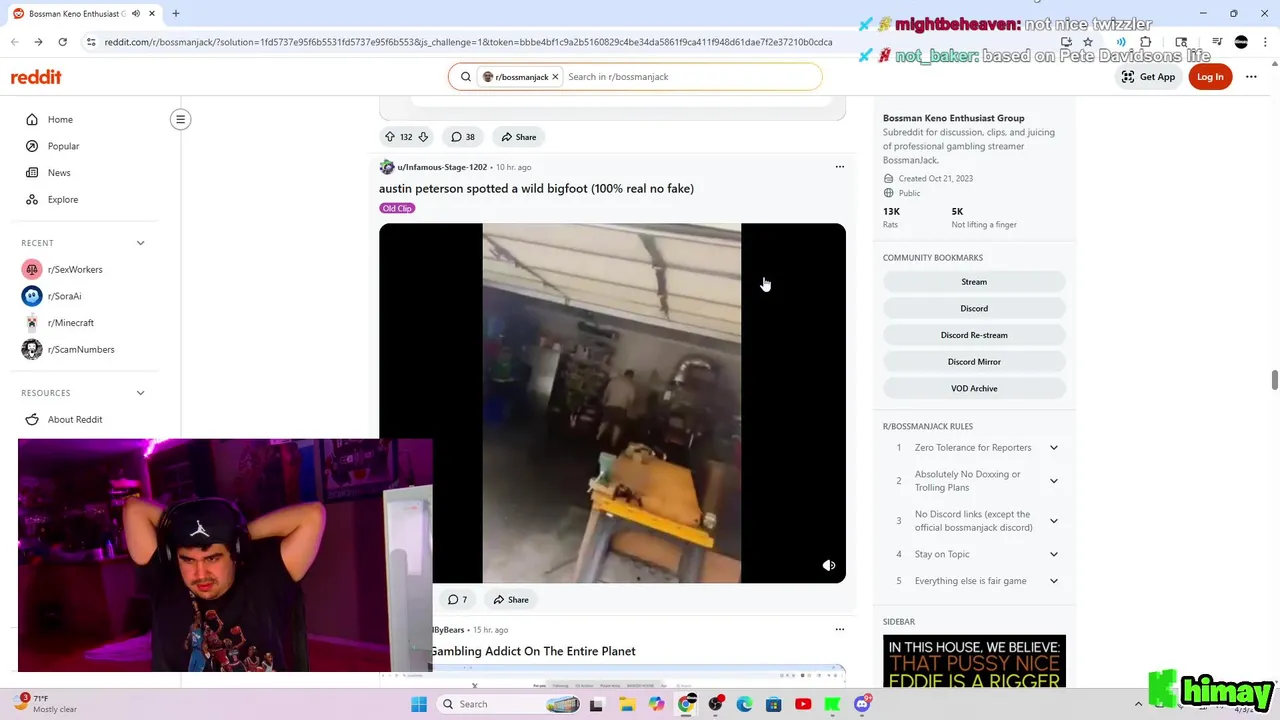Image resolution: width=1280 pixels, height=720 pixels.
Task: Open the VOD Archive bookmark
Action: [x=974, y=389]
